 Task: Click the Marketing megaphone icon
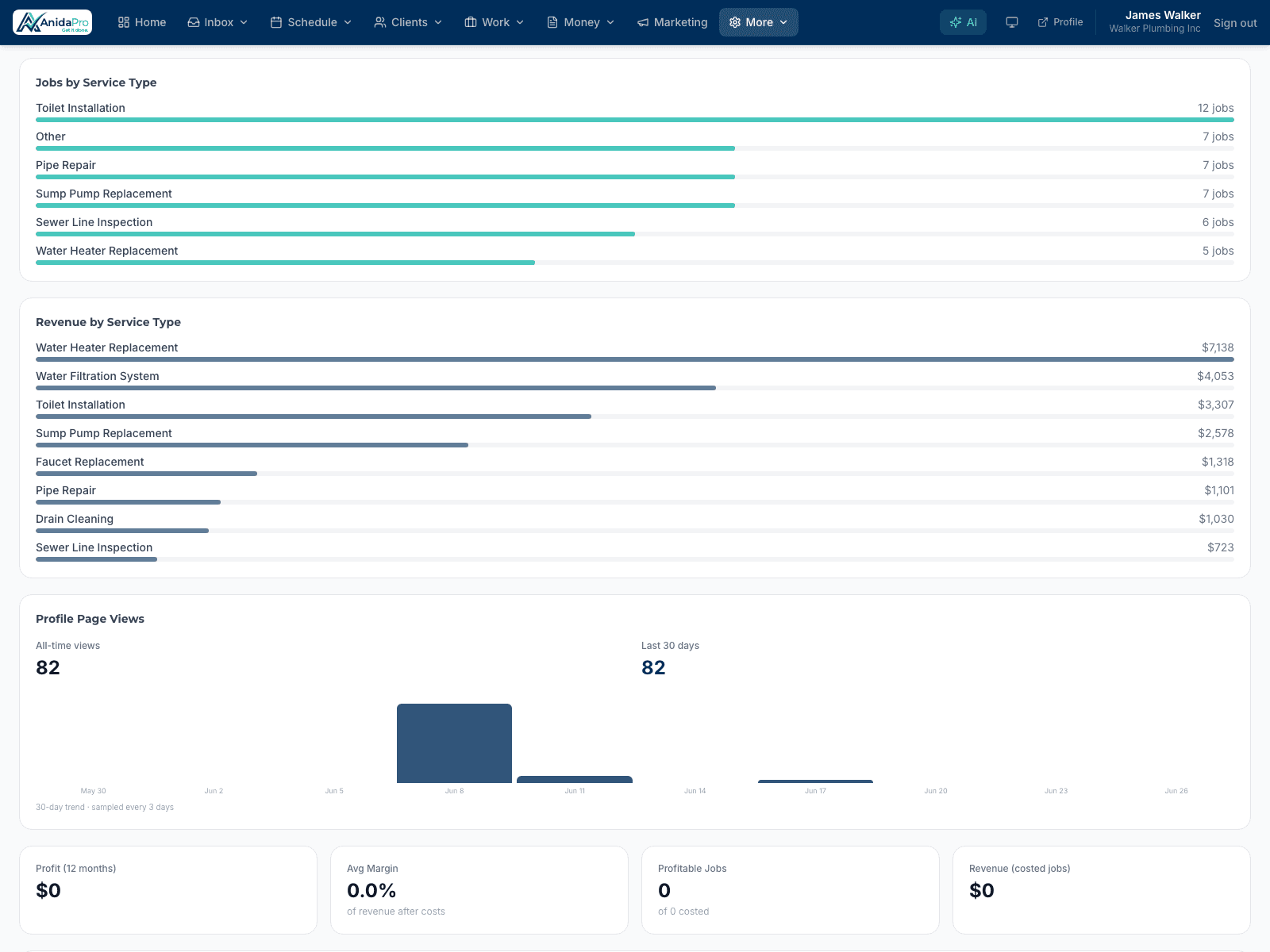click(x=643, y=22)
